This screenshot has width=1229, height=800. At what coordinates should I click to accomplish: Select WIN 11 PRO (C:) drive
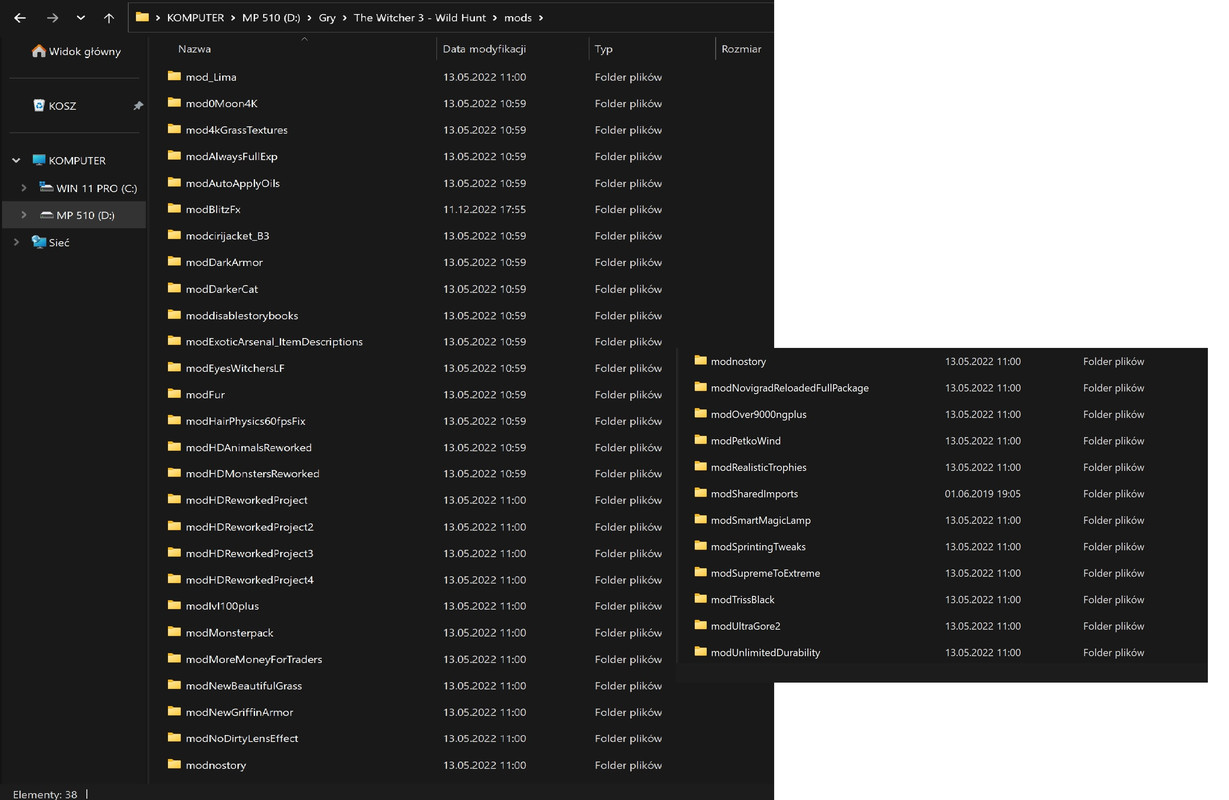(87, 188)
